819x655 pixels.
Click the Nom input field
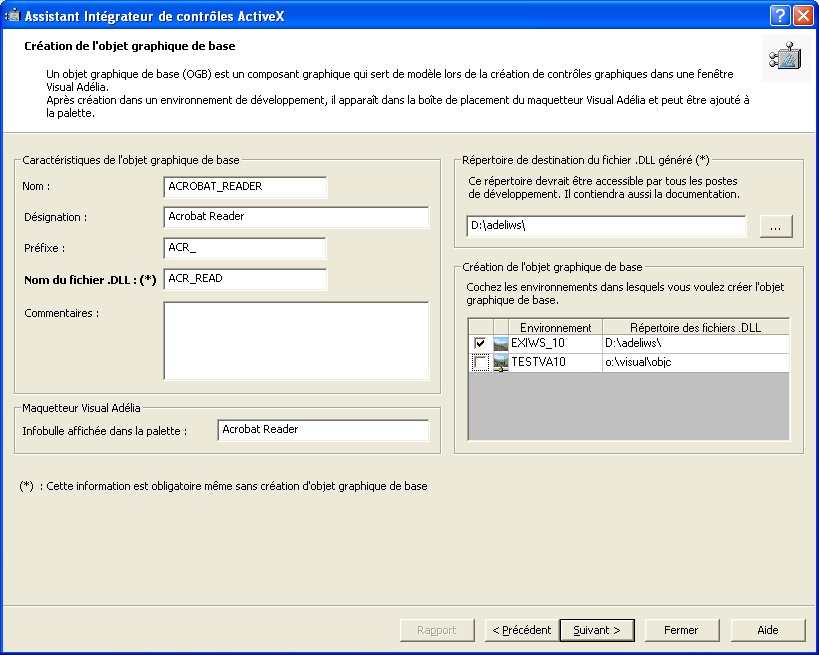pos(245,187)
